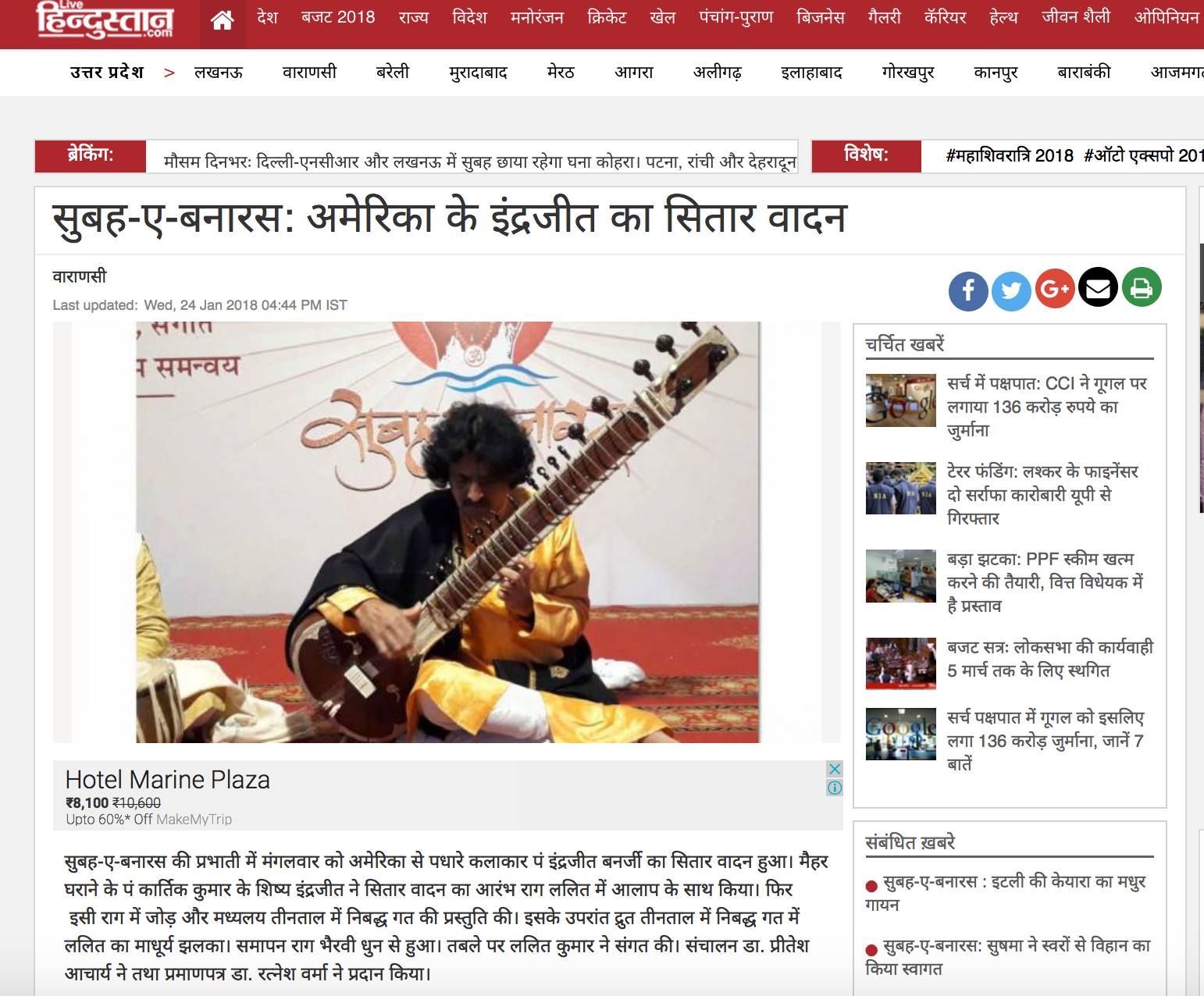Viewport: 1204px width, 996px height.
Task: Open the बजट 2018 menu item
Action: coord(337,17)
